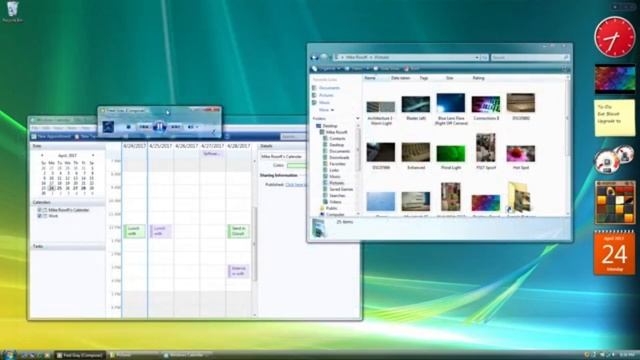The height and width of the screenshot is (360, 640).
Task: Skip to previous track in media player
Action: (144, 127)
